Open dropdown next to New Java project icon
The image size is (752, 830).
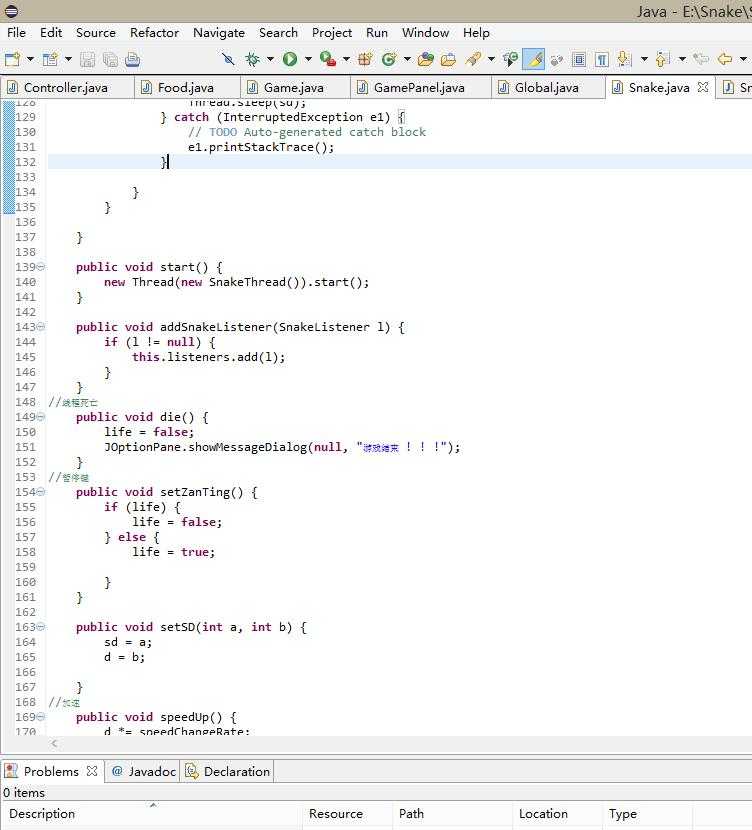click(68, 59)
